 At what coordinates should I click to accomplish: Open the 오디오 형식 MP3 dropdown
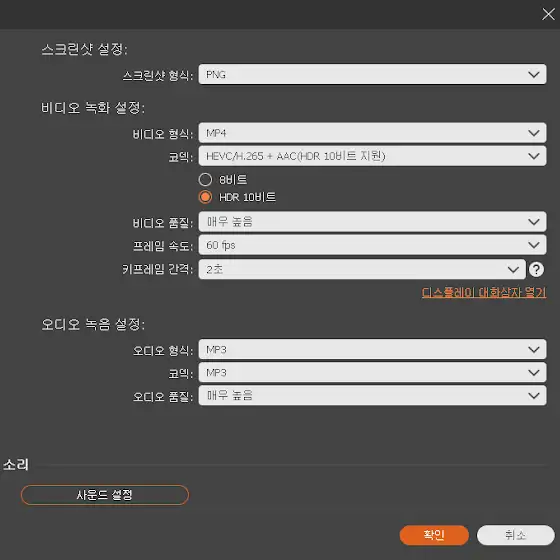372,349
